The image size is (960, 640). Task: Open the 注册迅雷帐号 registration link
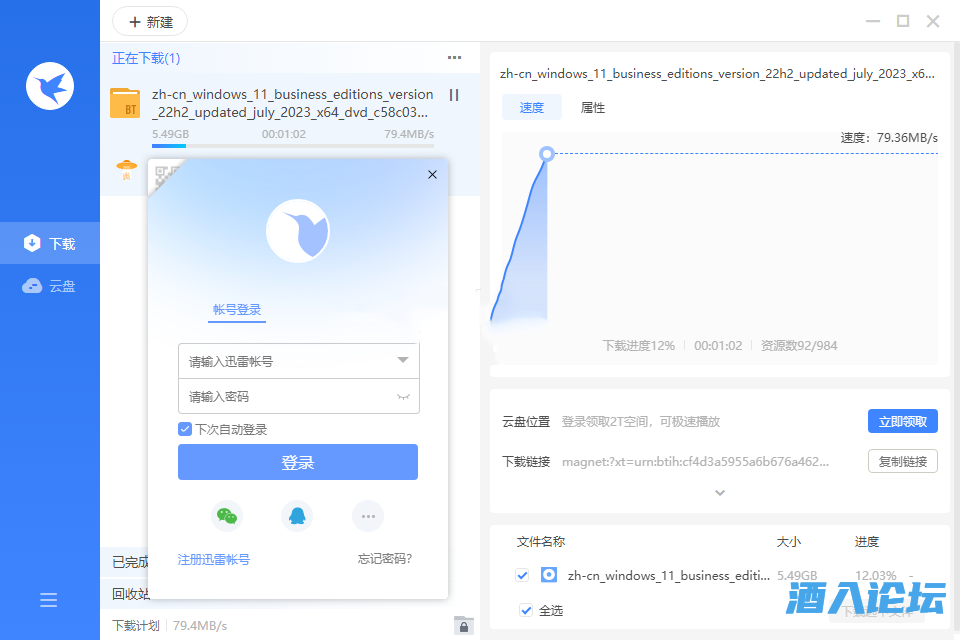(214, 559)
